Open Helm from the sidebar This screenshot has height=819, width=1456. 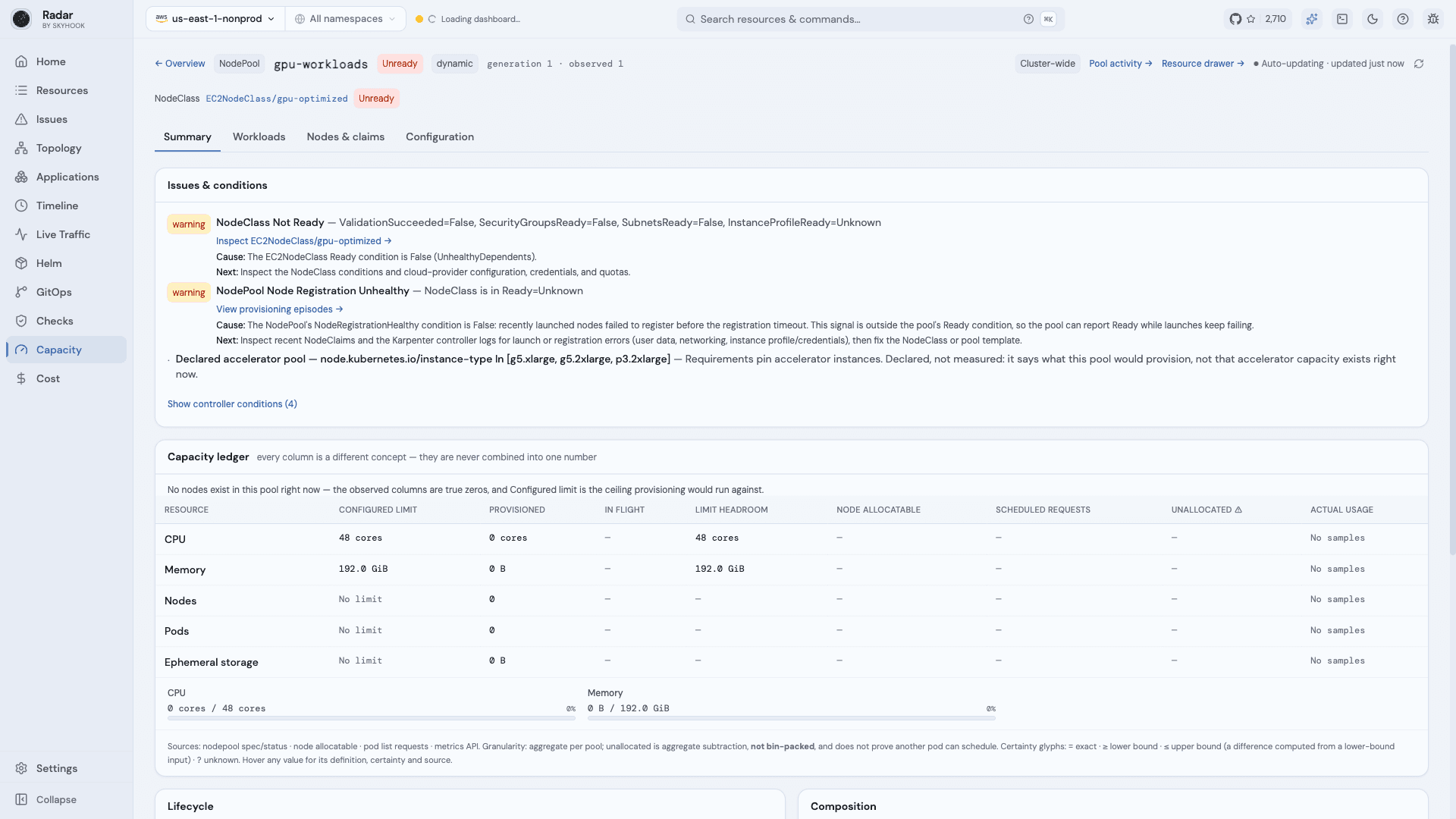click(x=66, y=263)
